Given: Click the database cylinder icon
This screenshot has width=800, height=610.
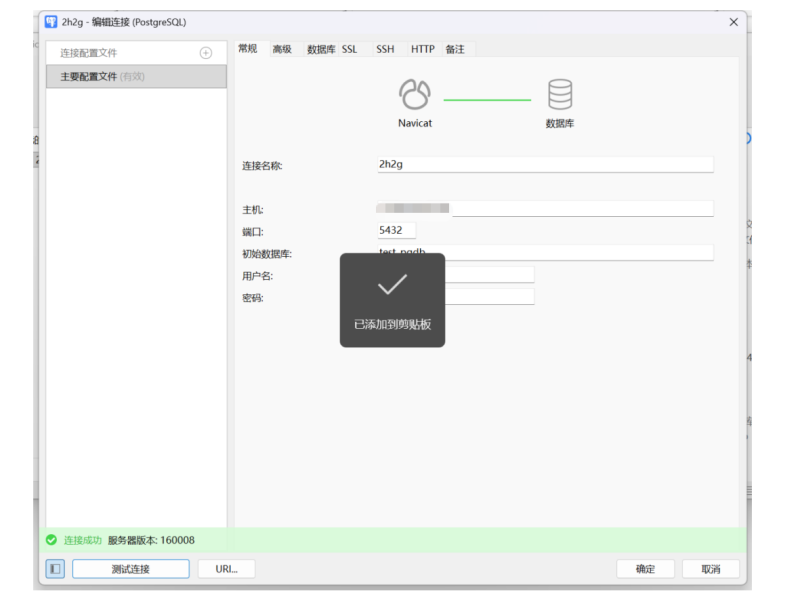Looking at the screenshot, I should tap(560, 94).
